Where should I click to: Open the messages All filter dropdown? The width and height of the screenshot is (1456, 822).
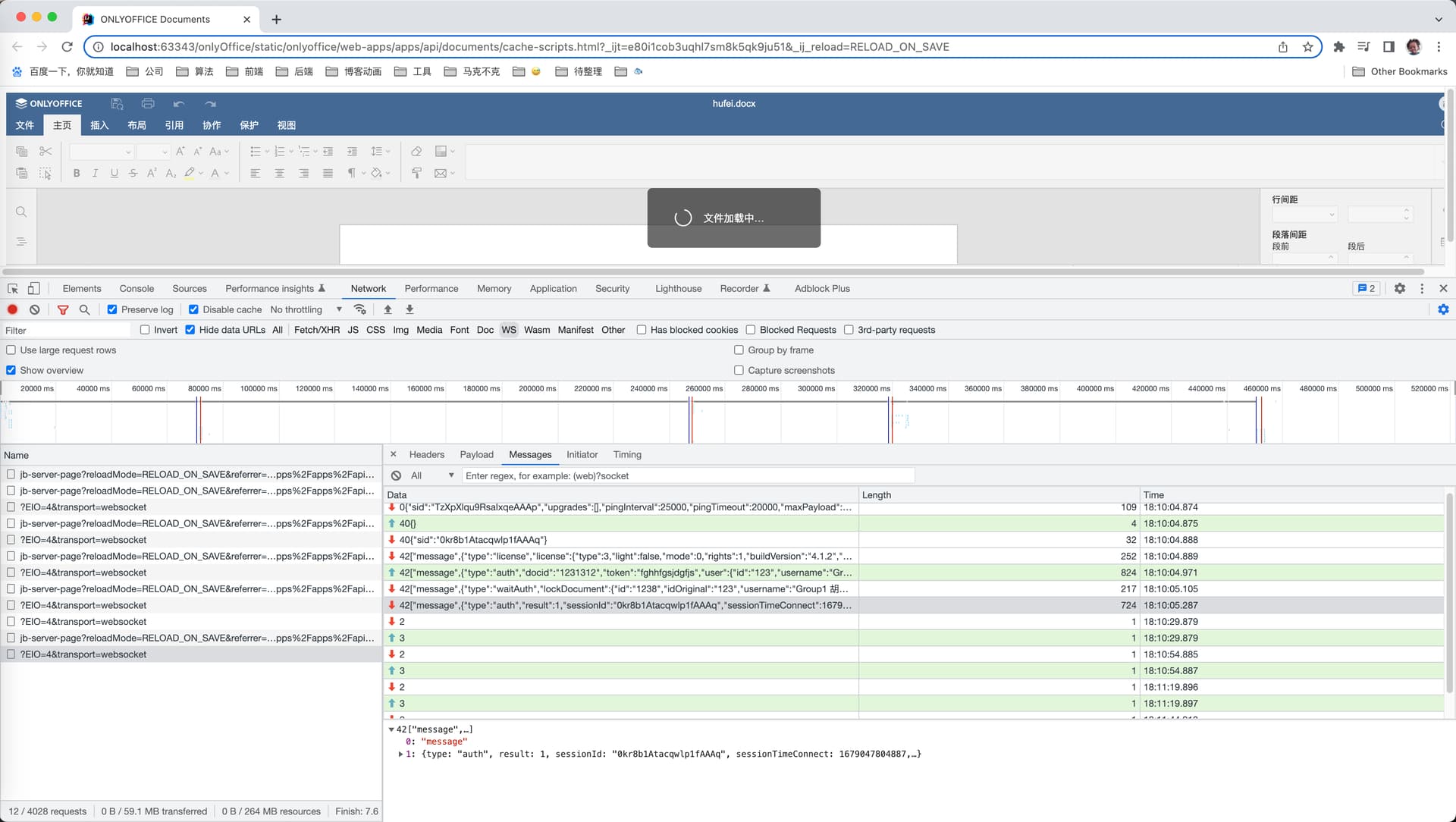[x=432, y=476]
